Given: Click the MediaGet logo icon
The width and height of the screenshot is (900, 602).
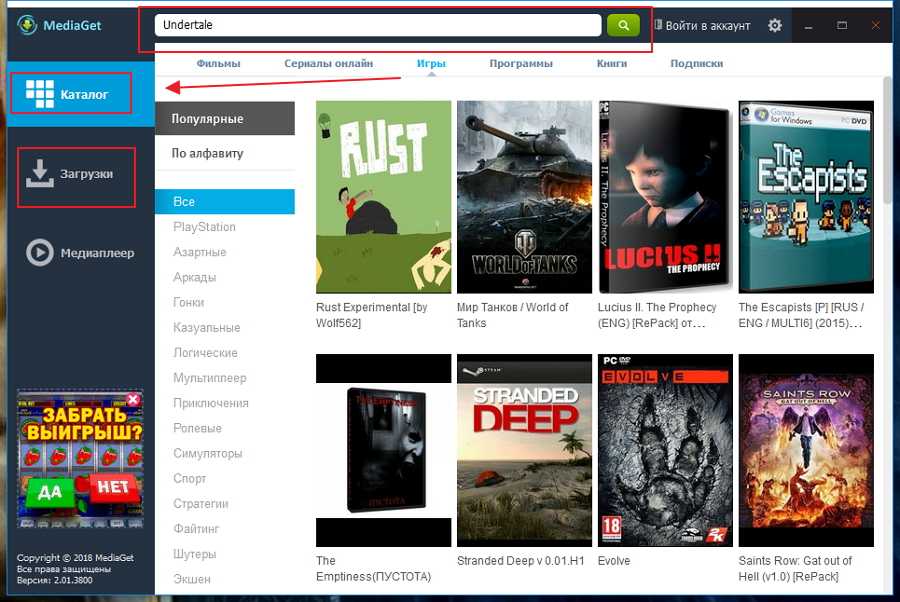Looking at the screenshot, I should pyautogui.click(x=26, y=25).
